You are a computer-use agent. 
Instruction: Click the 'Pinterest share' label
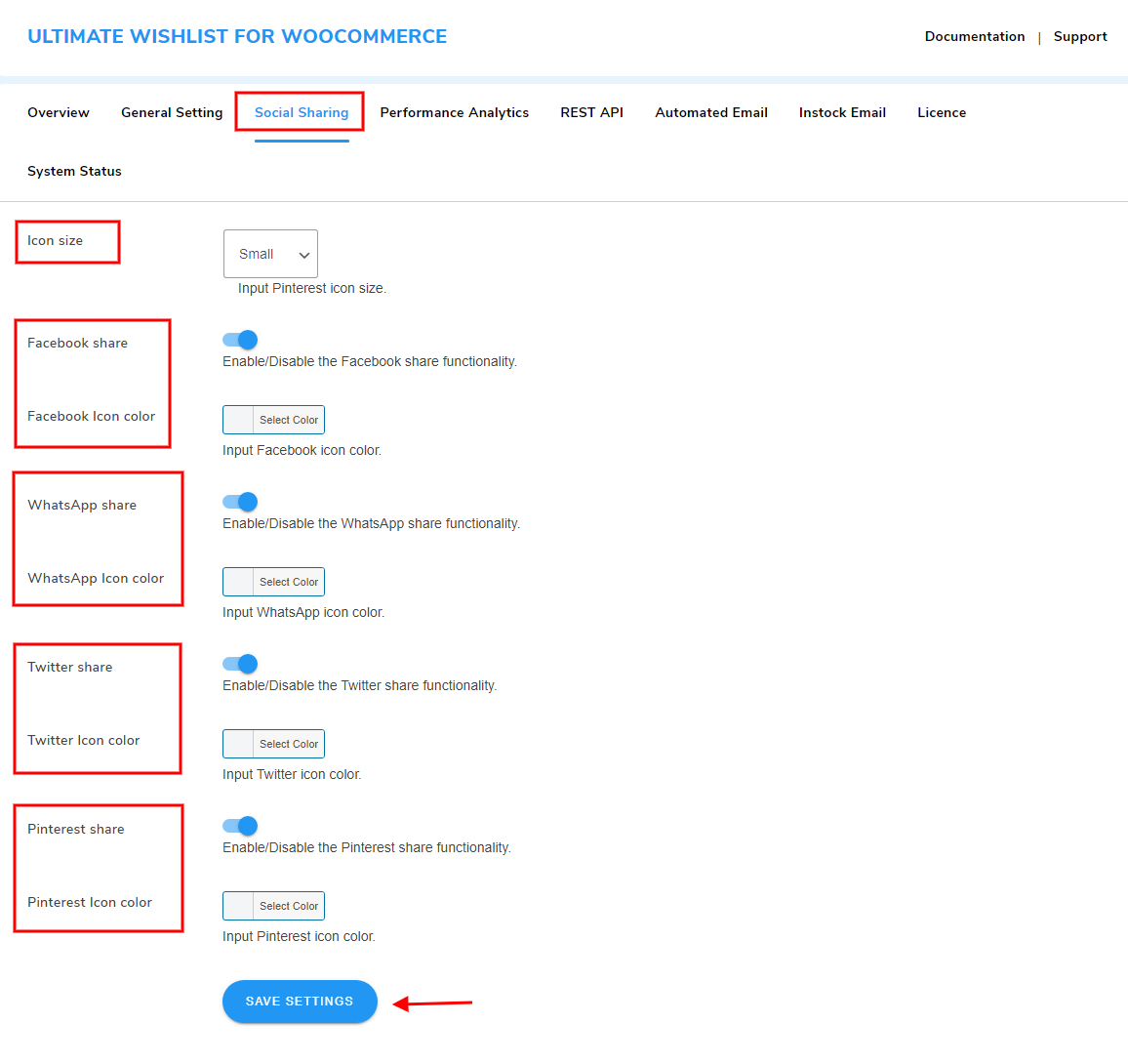(x=75, y=829)
